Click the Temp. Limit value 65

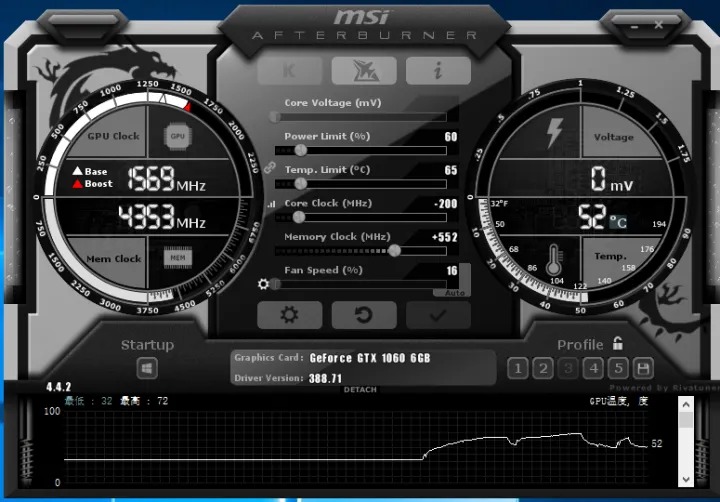point(450,170)
